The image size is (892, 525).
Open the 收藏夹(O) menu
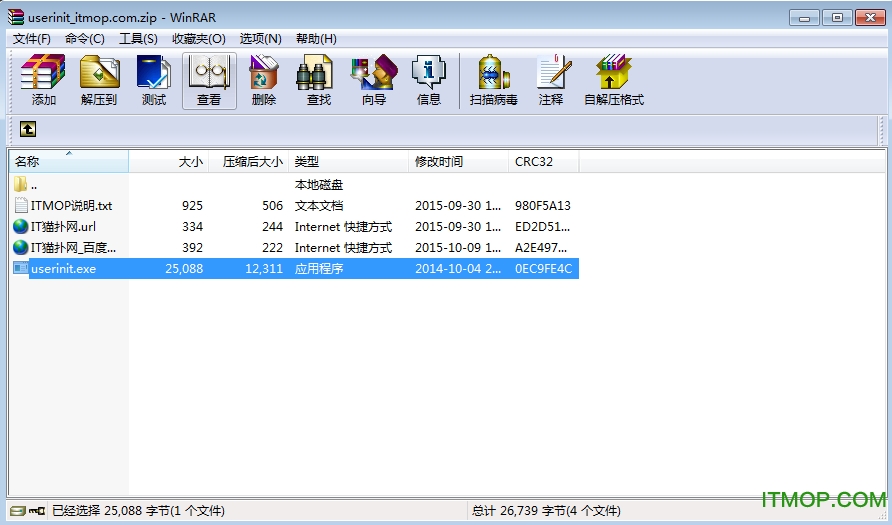tap(199, 39)
